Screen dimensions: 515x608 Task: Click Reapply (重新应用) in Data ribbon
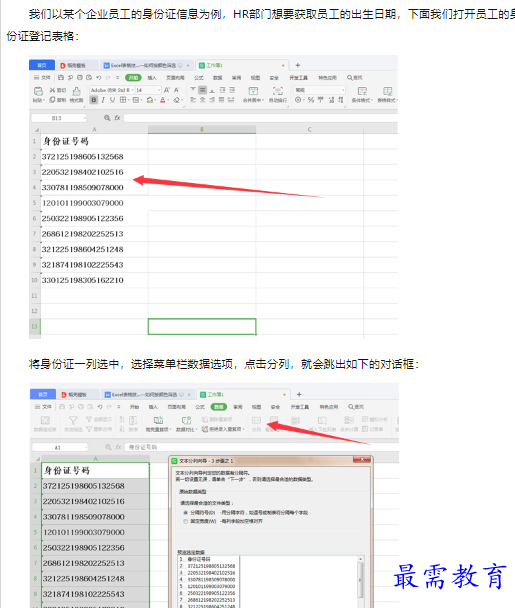click(99, 429)
